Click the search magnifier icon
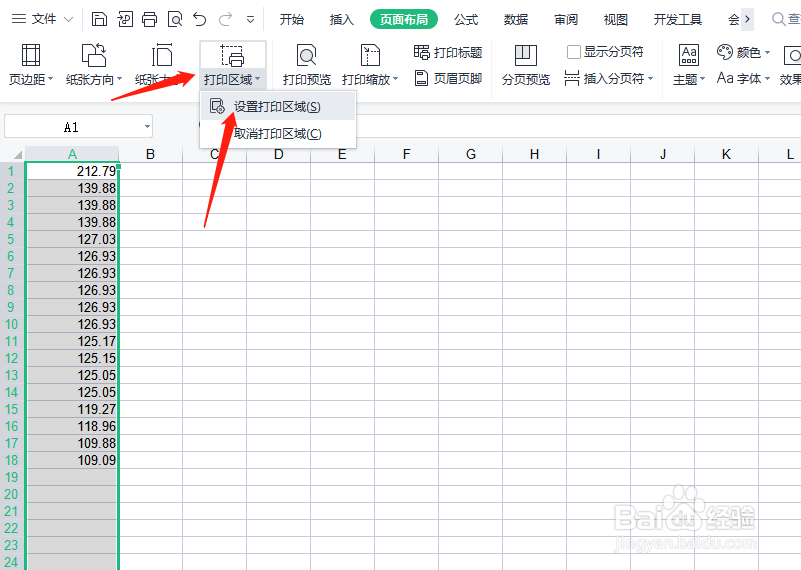801x570 pixels. click(779, 19)
